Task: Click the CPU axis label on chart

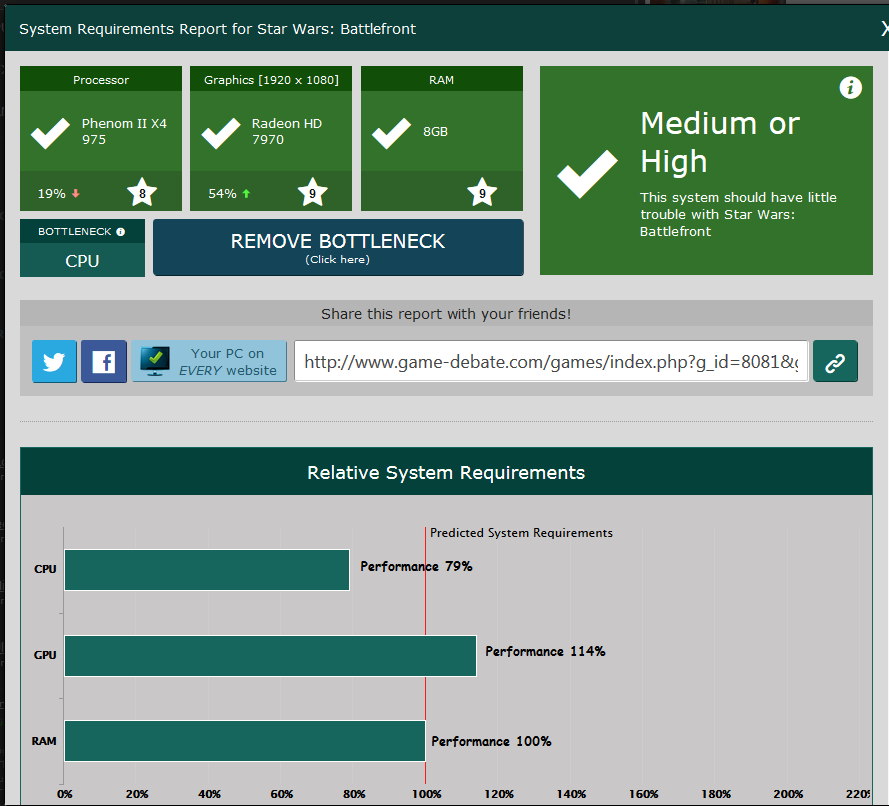Action: click(45, 569)
